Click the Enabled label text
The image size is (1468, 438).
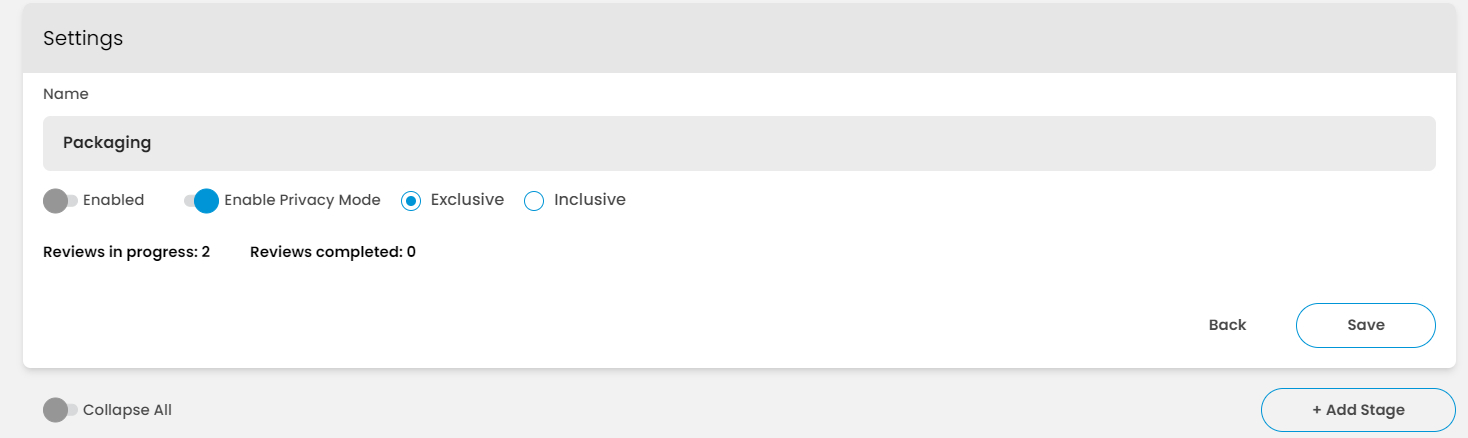pyautogui.click(x=113, y=200)
